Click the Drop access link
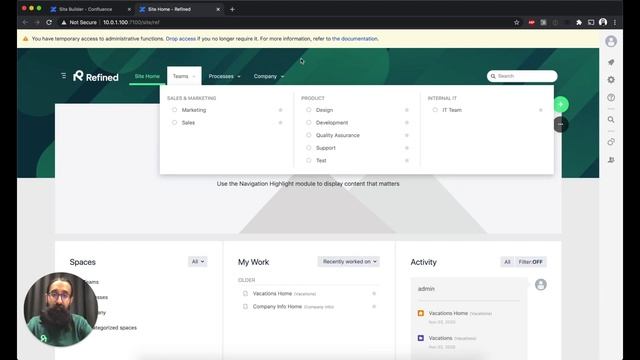640x360 pixels. (x=181, y=39)
